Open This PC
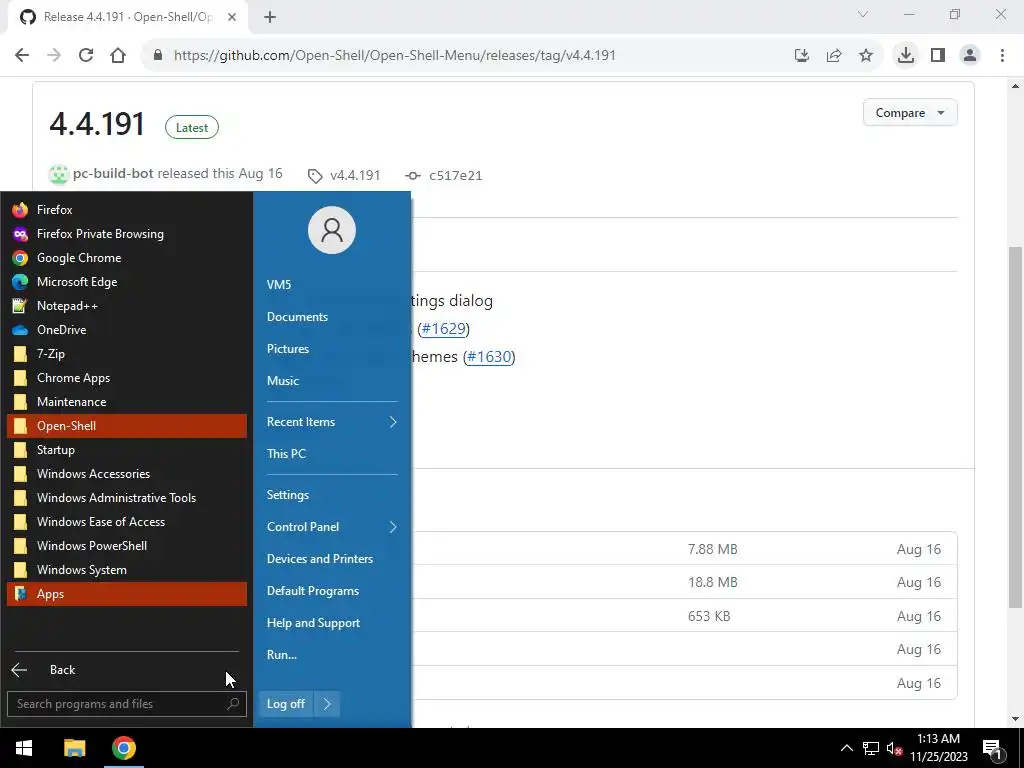Screen dimensions: 1024x768 (x=332, y=454)
